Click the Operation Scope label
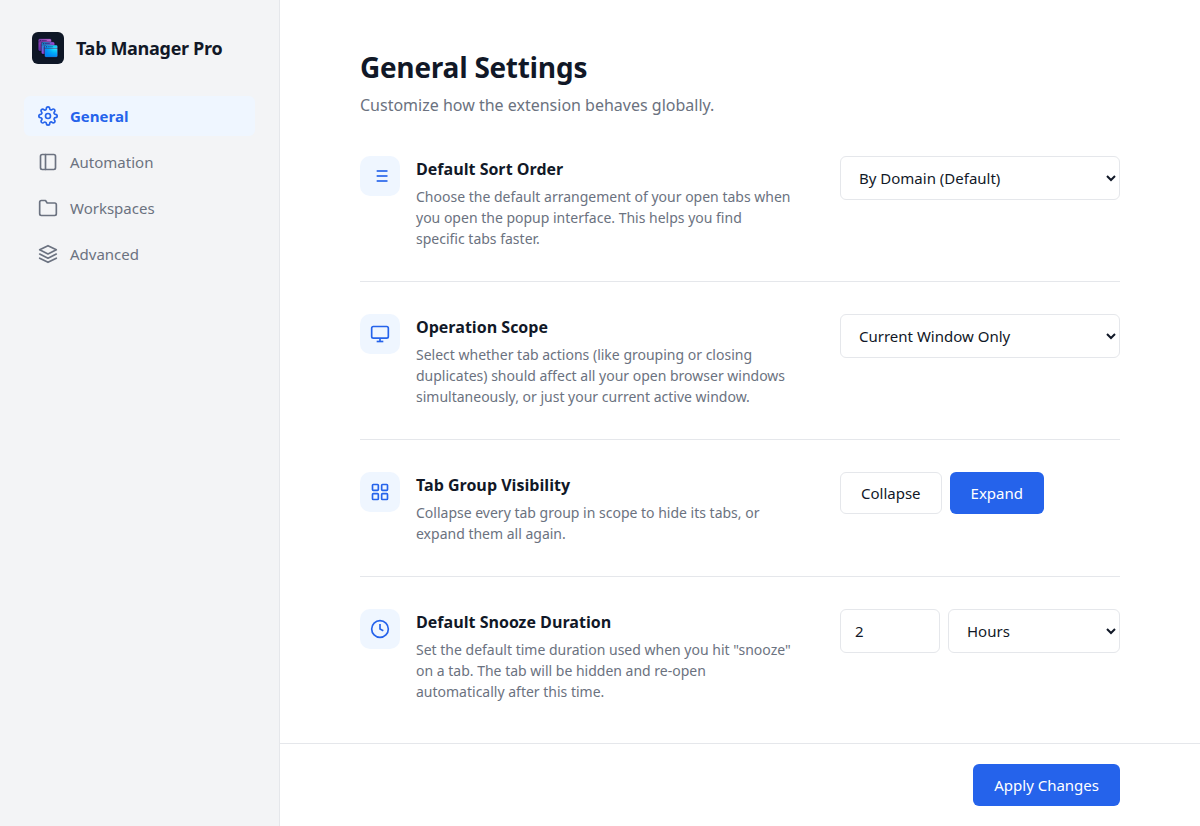The height and width of the screenshot is (826, 1200). (482, 327)
